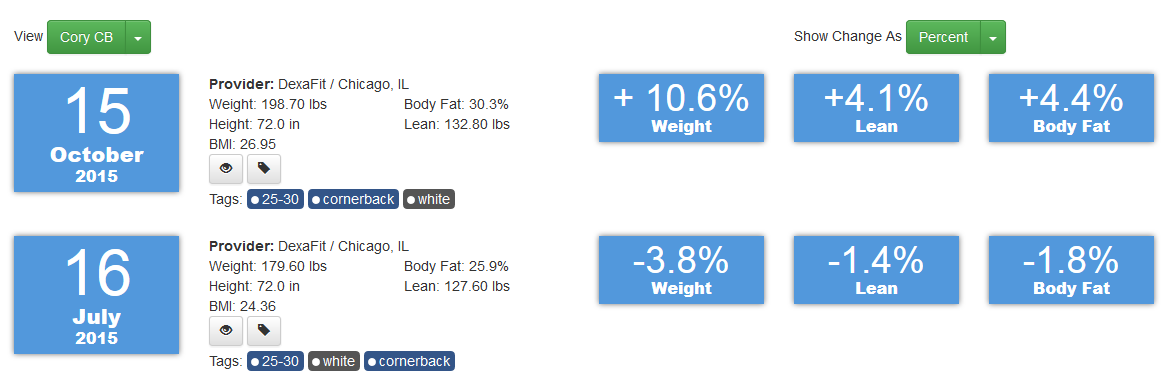Click the +10.6% Weight change tile
Viewport: 1168px width, 384px height.
[681, 108]
